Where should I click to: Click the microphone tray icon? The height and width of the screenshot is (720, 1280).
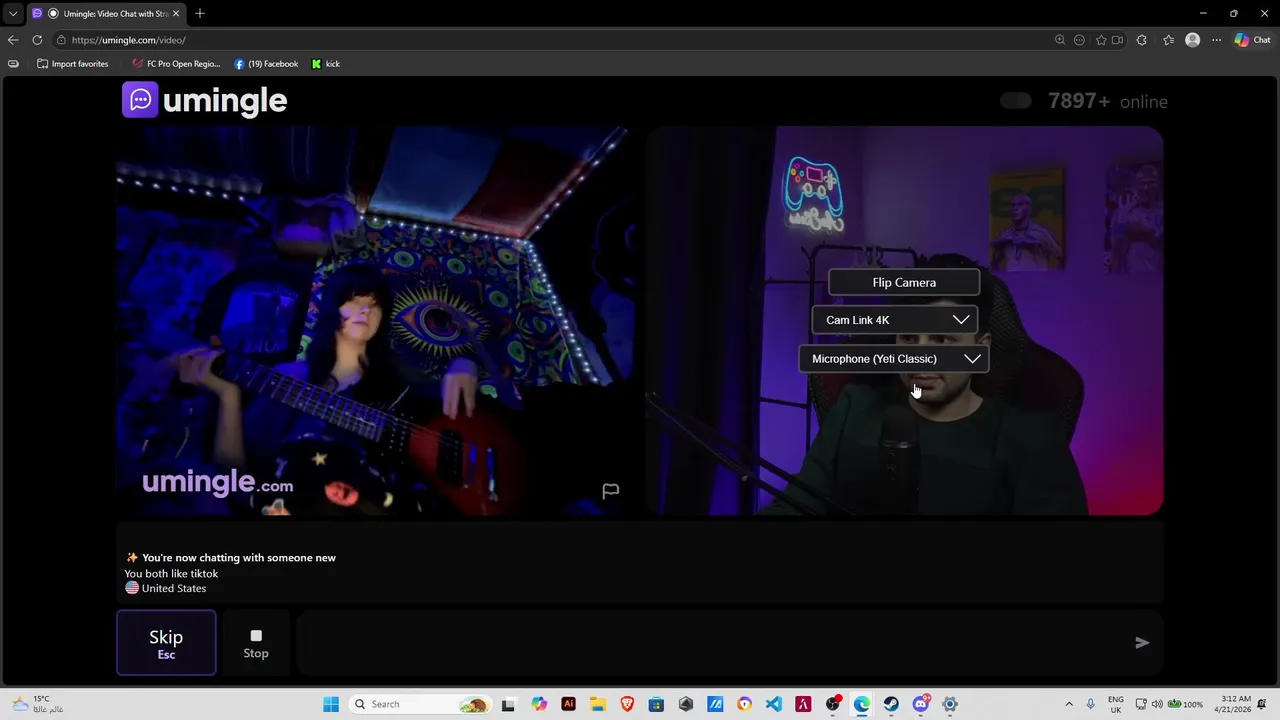coord(1090,704)
